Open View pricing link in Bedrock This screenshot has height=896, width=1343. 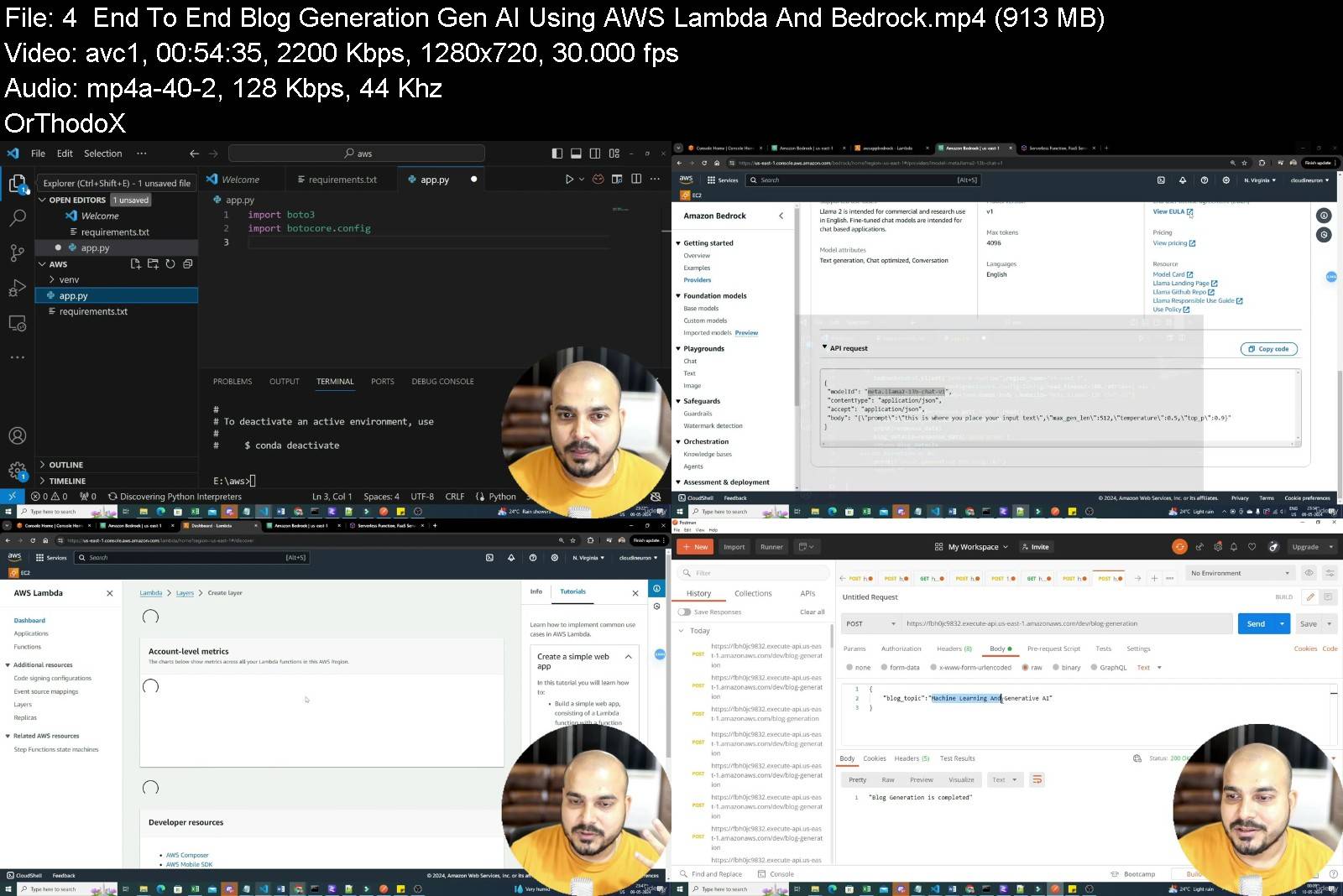point(1174,243)
